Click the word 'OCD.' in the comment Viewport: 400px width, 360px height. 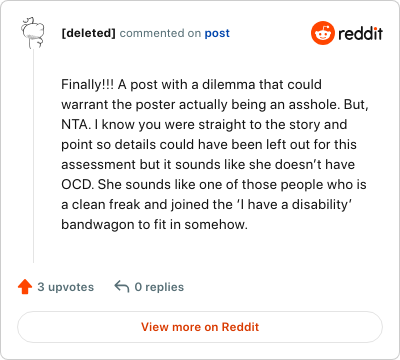pyautogui.click(x=77, y=185)
